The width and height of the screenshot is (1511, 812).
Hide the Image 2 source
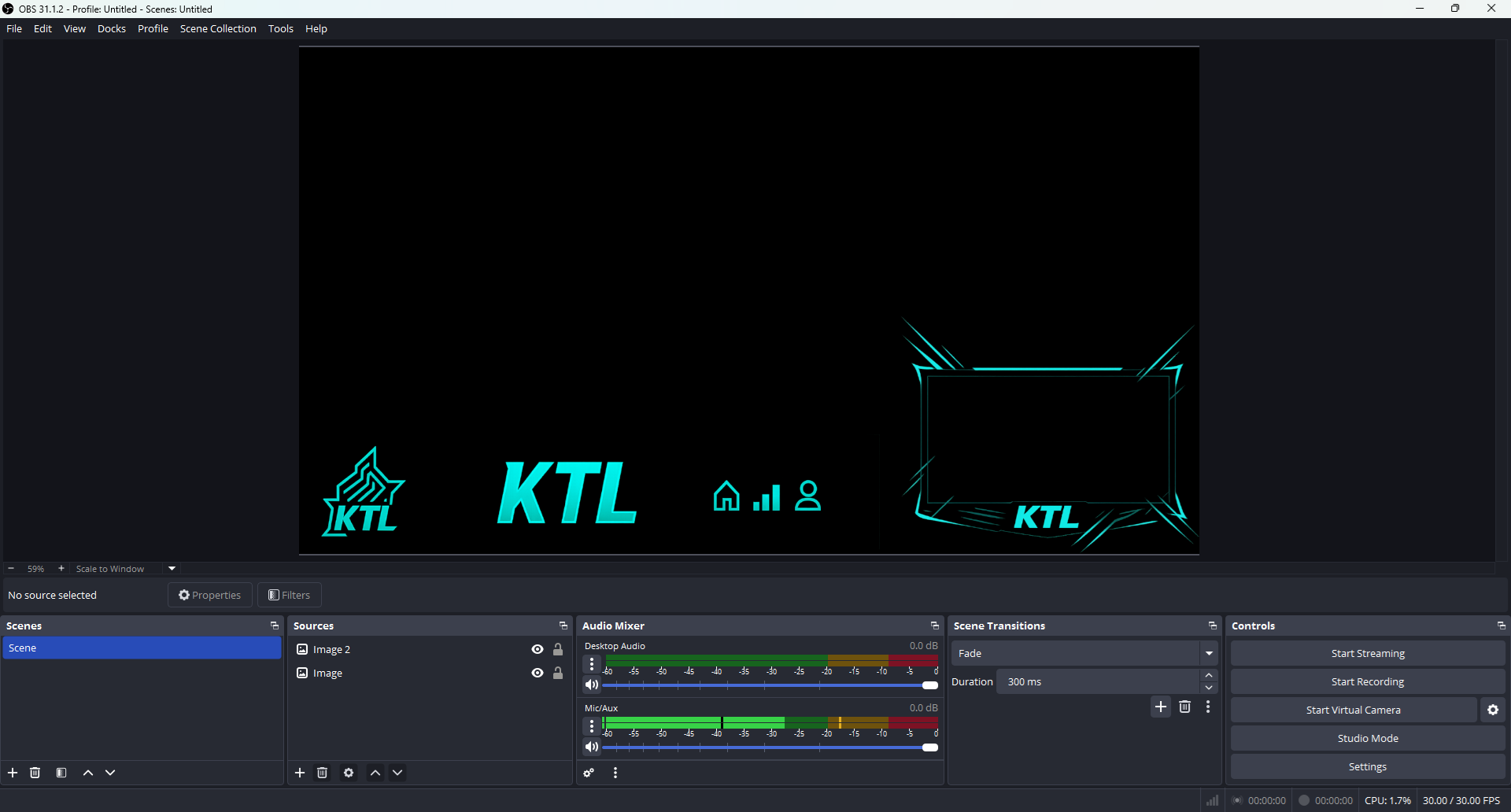(537, 649)
